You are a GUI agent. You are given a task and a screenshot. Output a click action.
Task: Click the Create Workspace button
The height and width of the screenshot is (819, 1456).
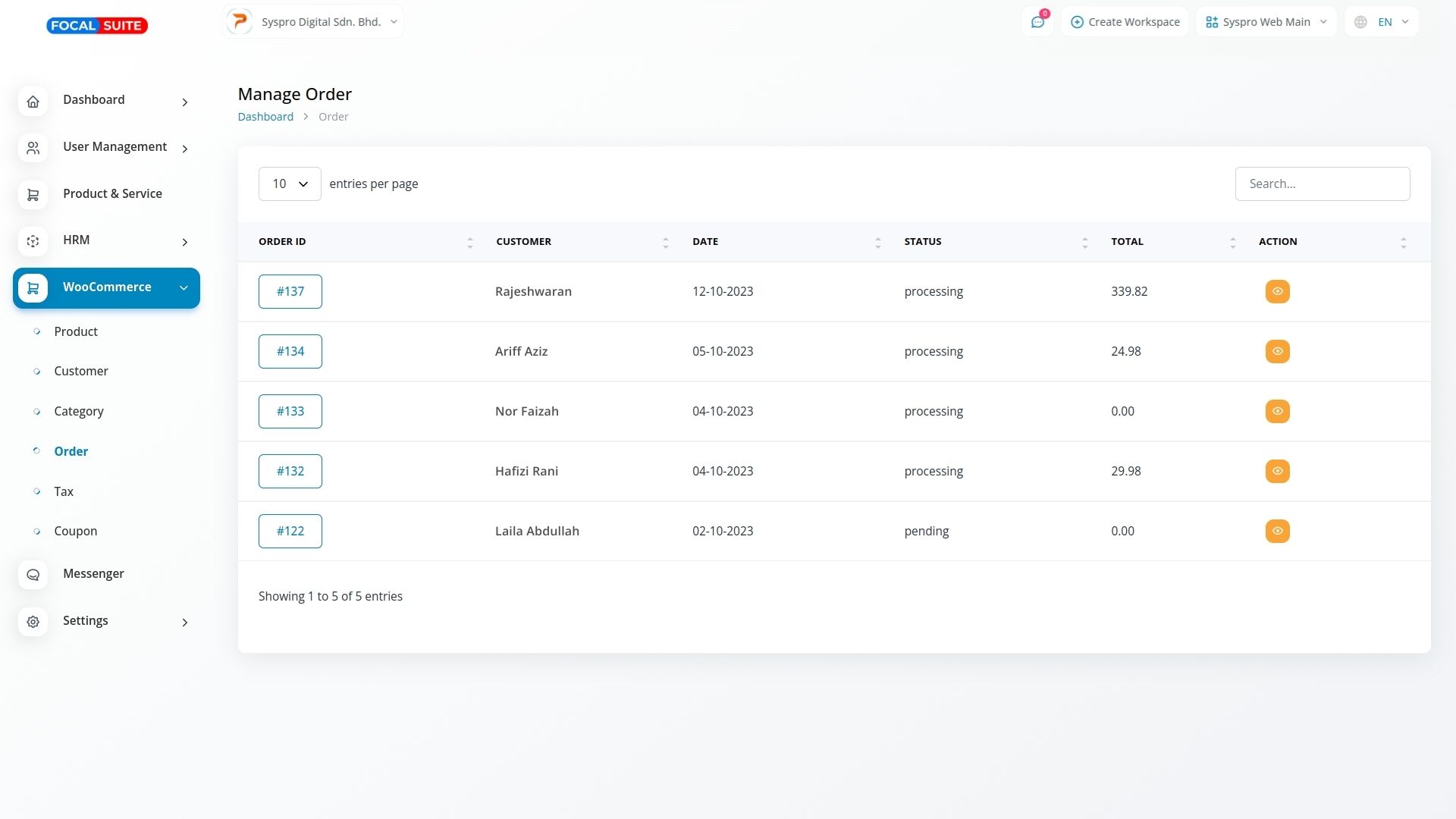click(x=1125, y=22)
